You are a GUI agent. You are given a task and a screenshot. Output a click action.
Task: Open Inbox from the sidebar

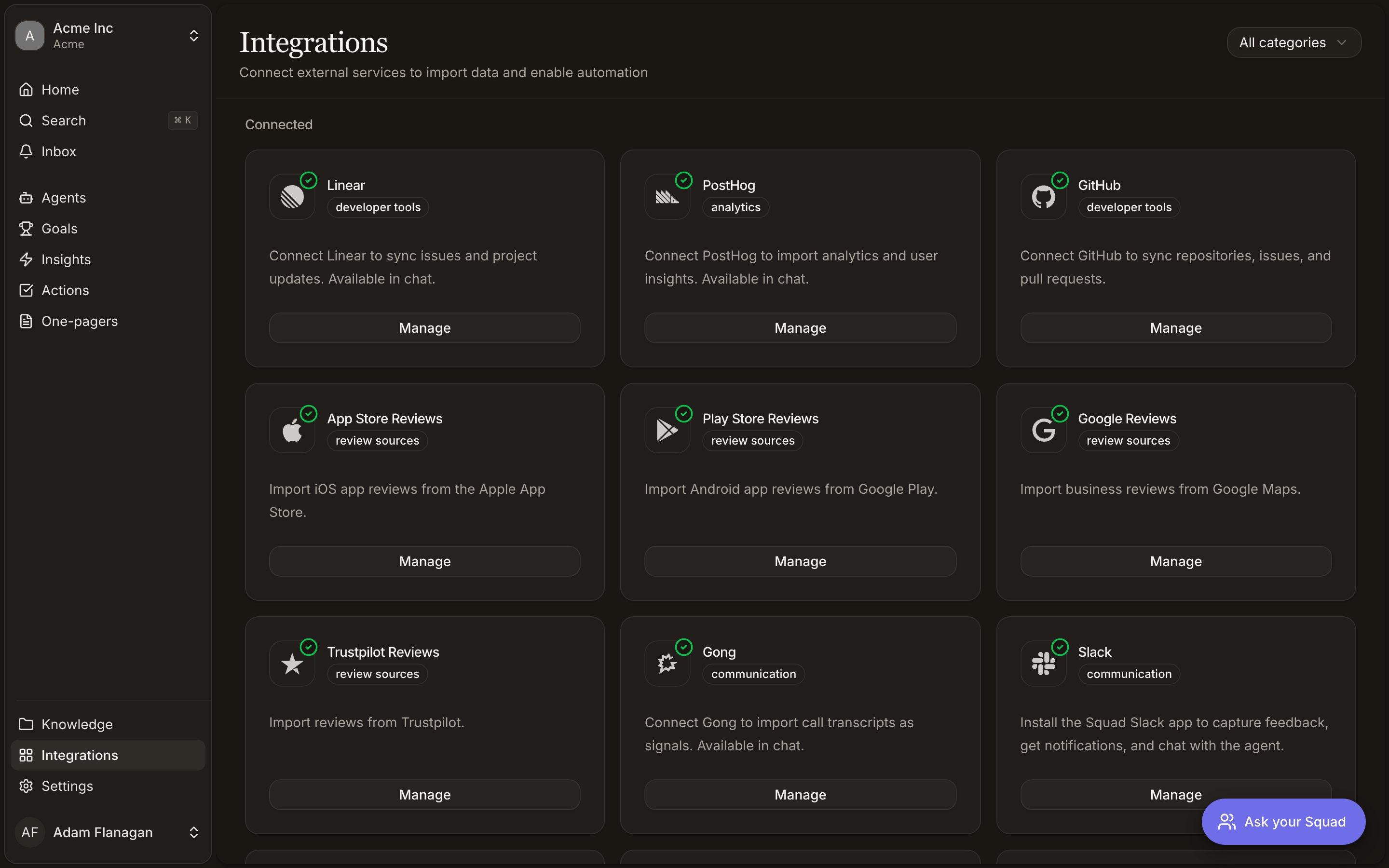(x=108, y=151)
